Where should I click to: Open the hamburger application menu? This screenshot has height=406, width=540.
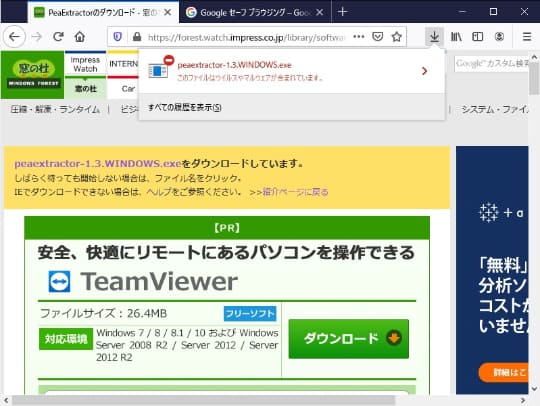click(527, 37)
